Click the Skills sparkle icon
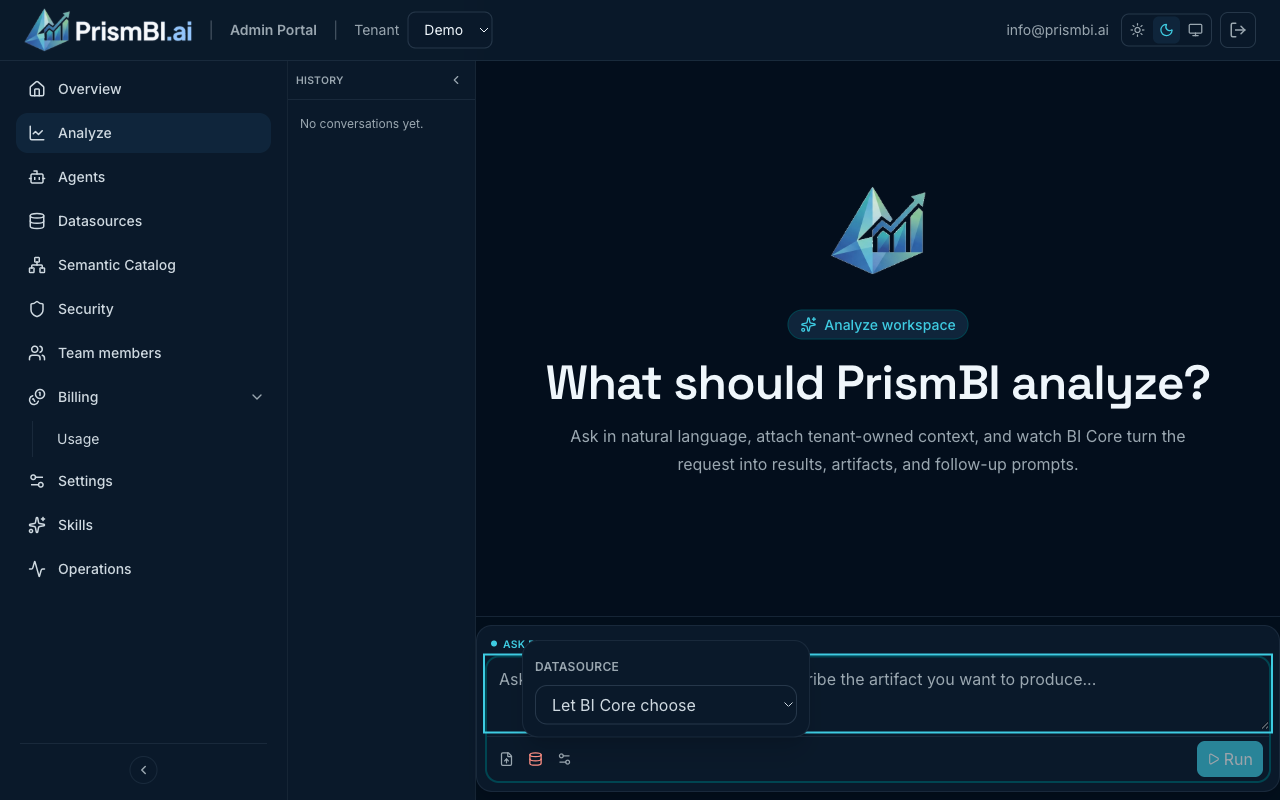 (37, 525)
